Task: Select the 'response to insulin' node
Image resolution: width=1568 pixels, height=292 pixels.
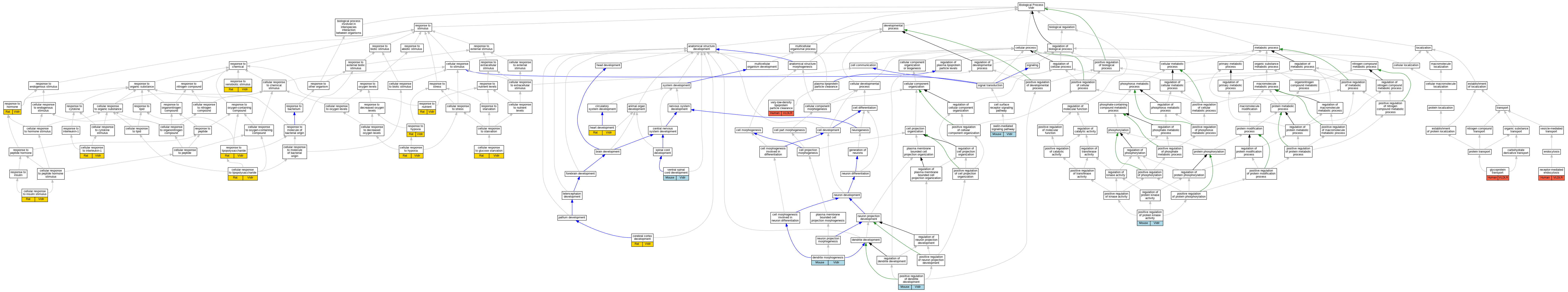Action: coord(18,174)
